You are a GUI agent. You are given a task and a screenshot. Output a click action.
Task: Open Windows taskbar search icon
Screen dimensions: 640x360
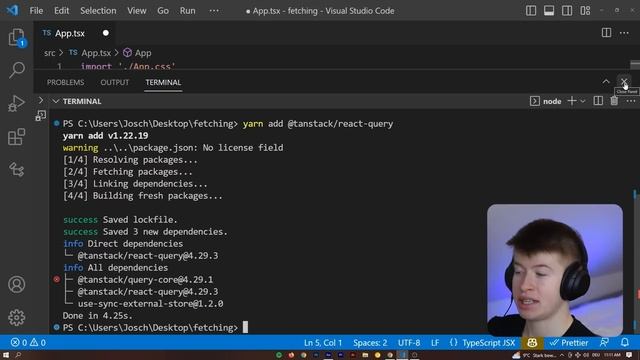click(18, 355)
